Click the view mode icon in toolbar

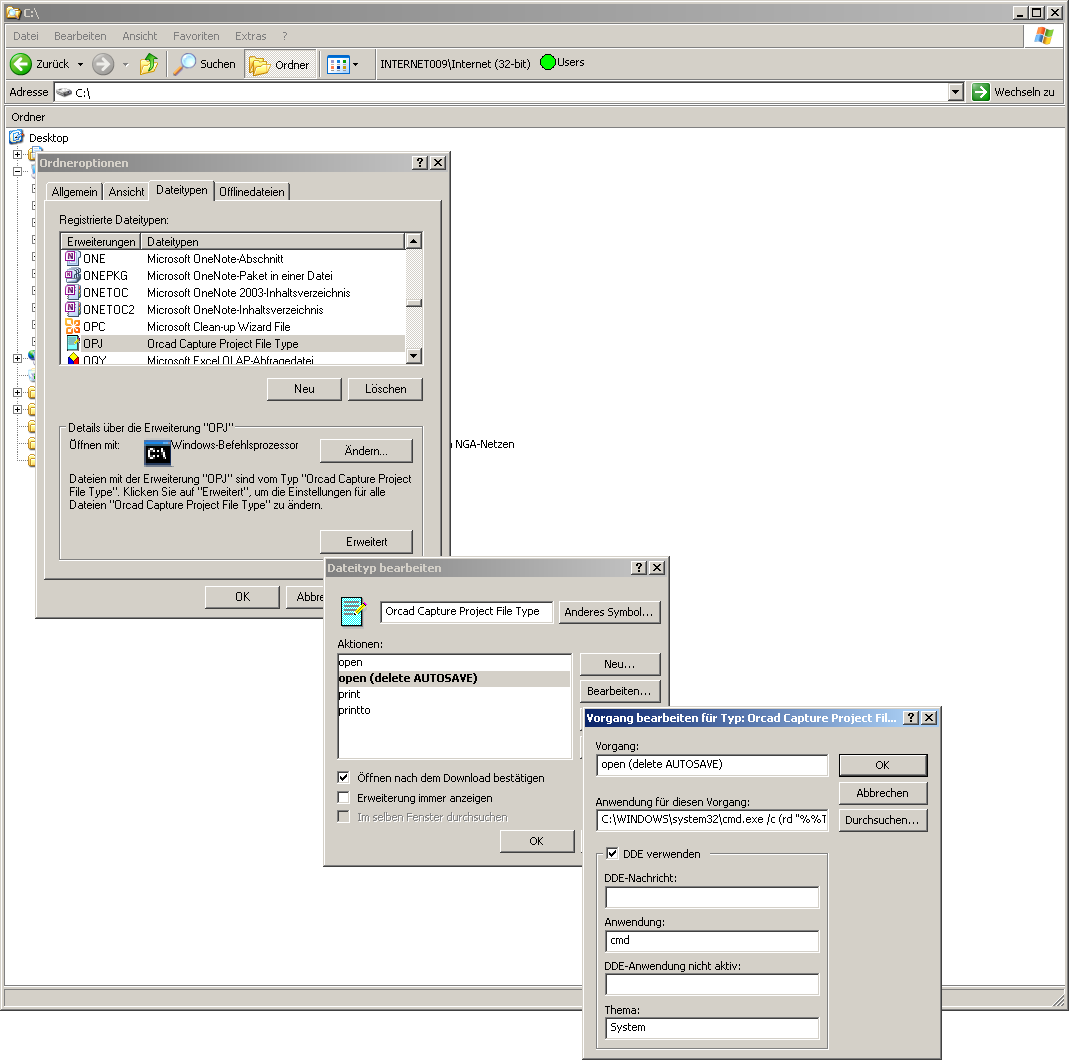(338, 65)
